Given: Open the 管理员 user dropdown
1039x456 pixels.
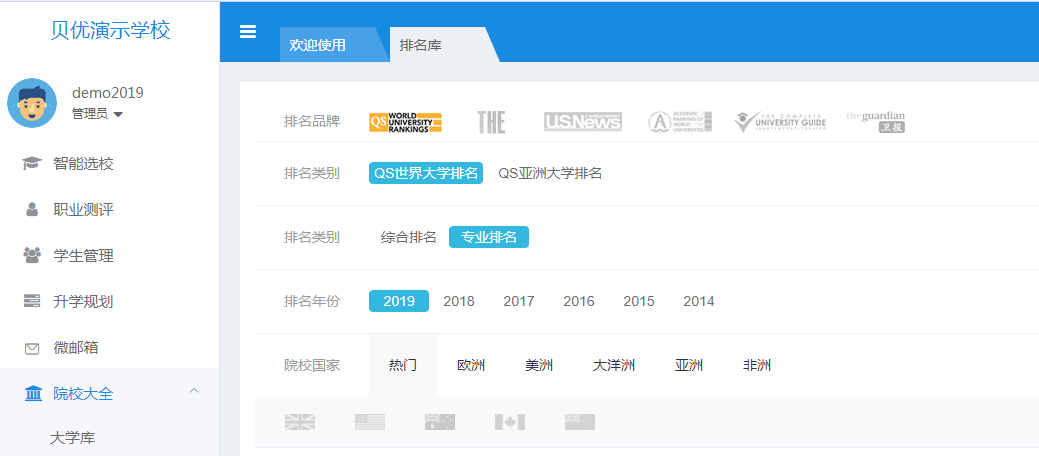Looking at the screenshot, I should pos(97,114).
